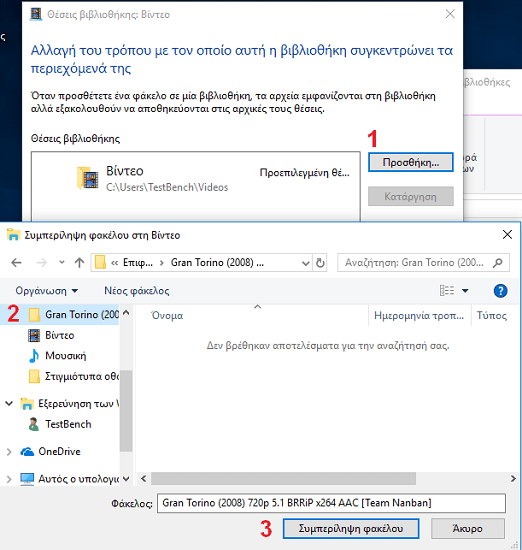
Task: Click the Συμπερίληψη φακέλου button
Action: click(x=351, y=528)
